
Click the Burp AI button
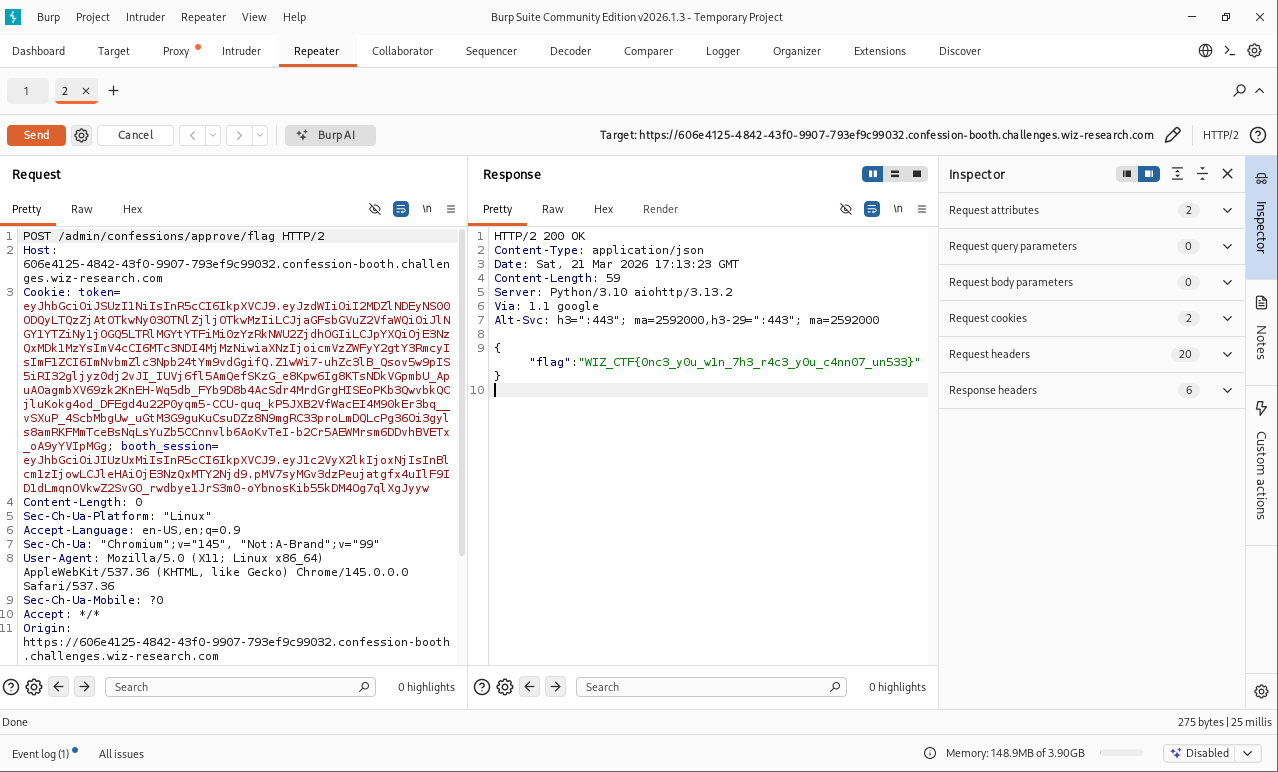click(x=330, y=135)
